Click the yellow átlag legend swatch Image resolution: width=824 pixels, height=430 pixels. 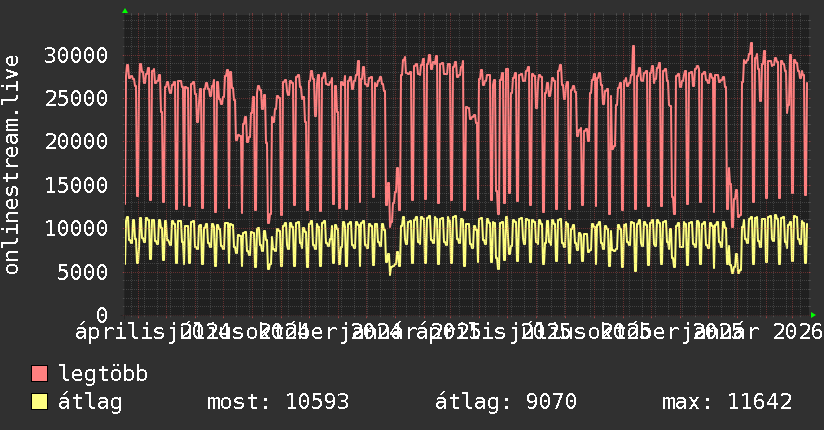(x=40, y=402)
